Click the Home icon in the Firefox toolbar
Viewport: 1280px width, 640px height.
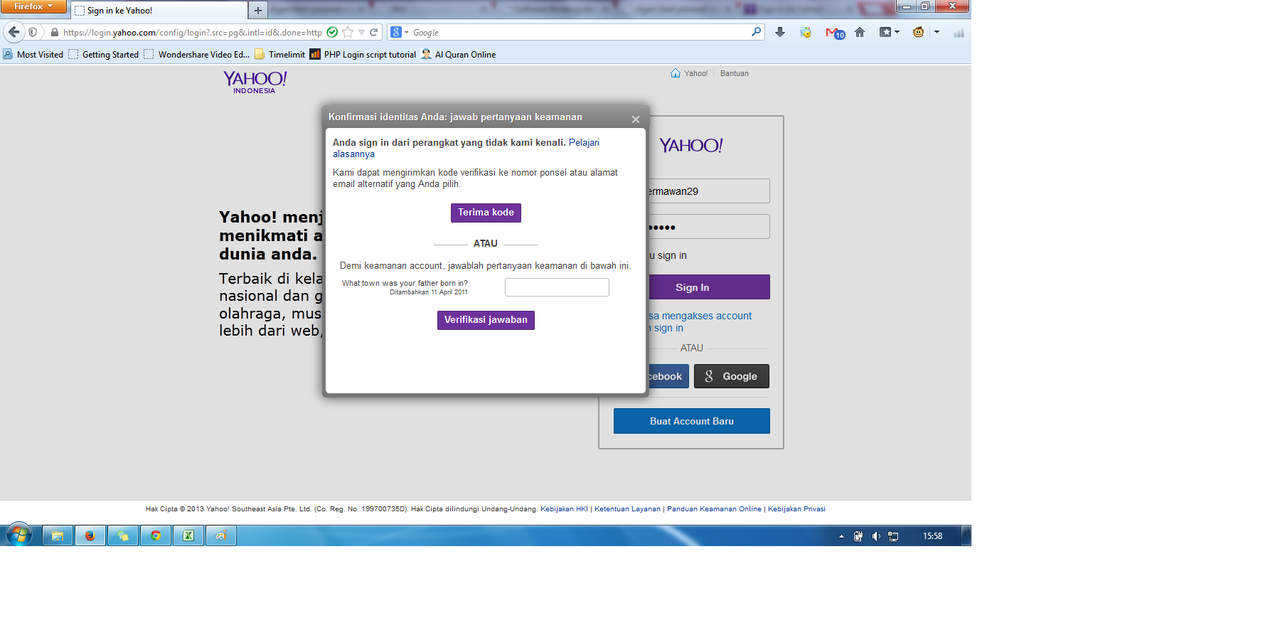[858, 31]
